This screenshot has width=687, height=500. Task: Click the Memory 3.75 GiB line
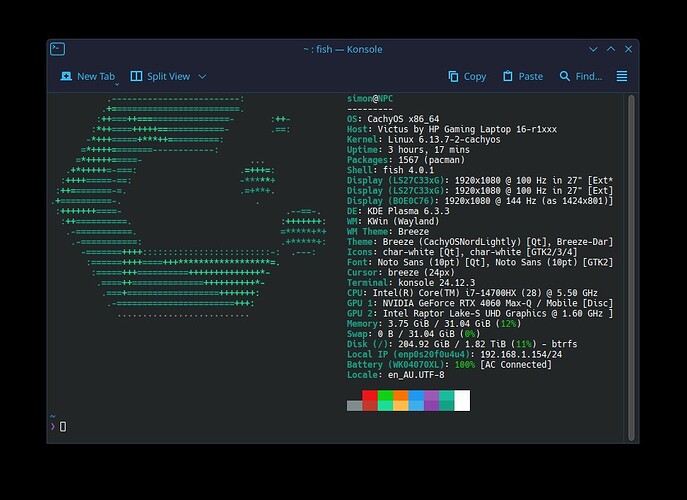point(434,323)
